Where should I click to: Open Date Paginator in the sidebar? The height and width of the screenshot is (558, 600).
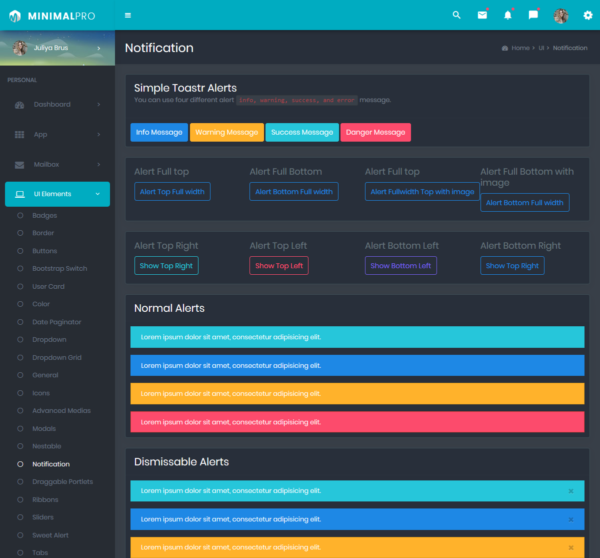(57, 322)
